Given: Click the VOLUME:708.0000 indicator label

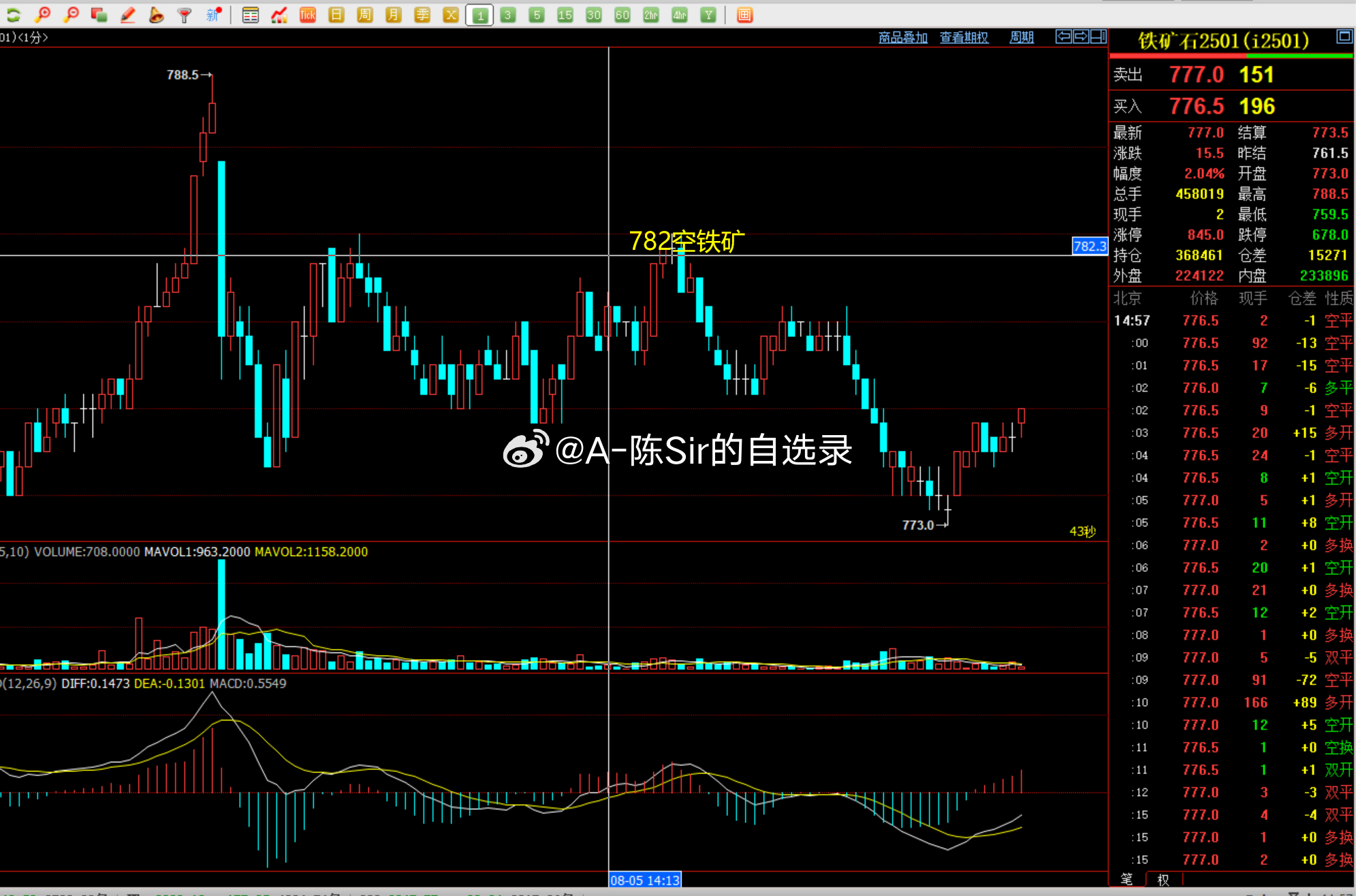Looking at the screenshot, I should click(x=87, y=551).
